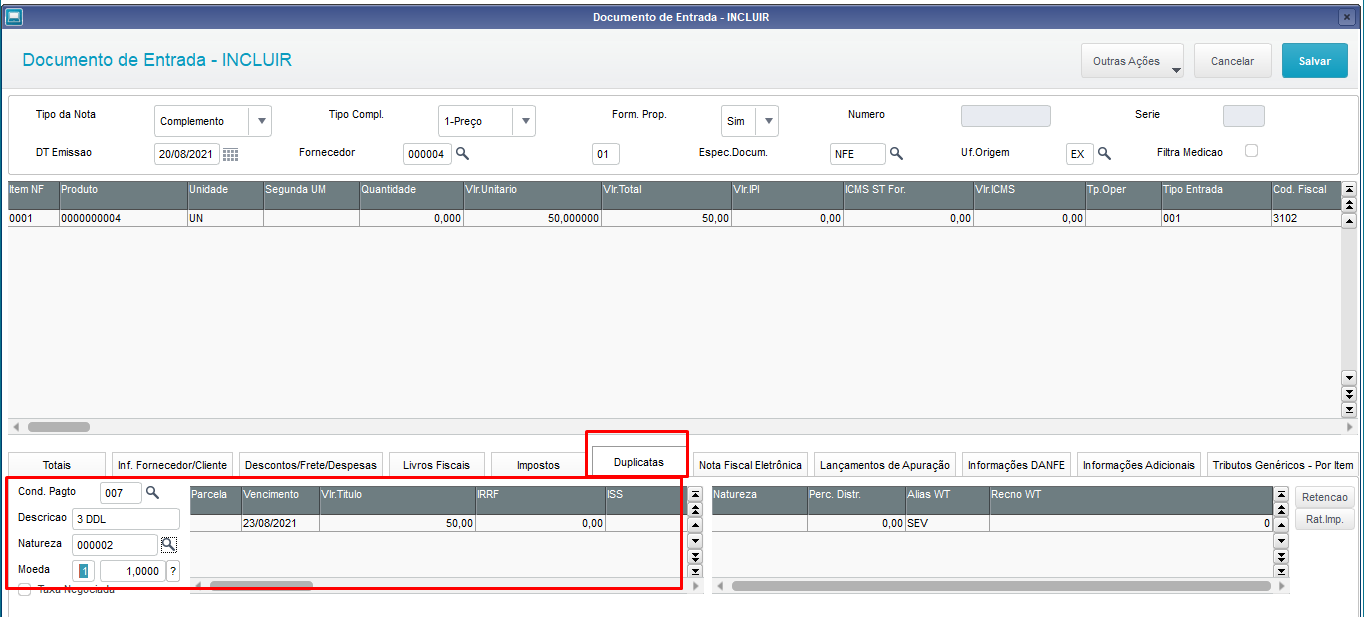1364x617 pixels.
Task: Click Vencimento cell 23/08/2021
Action: [280, 523]
